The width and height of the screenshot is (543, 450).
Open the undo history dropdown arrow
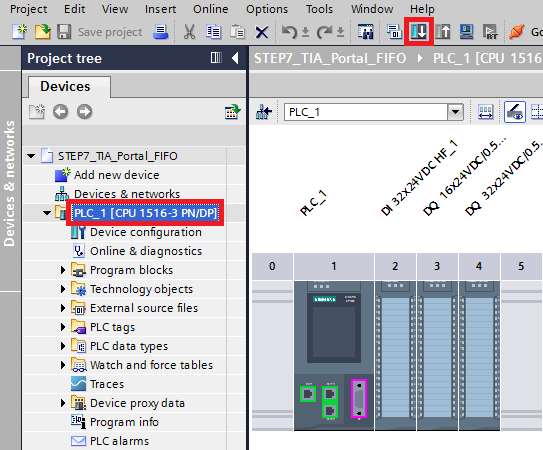pyautogui.click(x=305, y=33)
